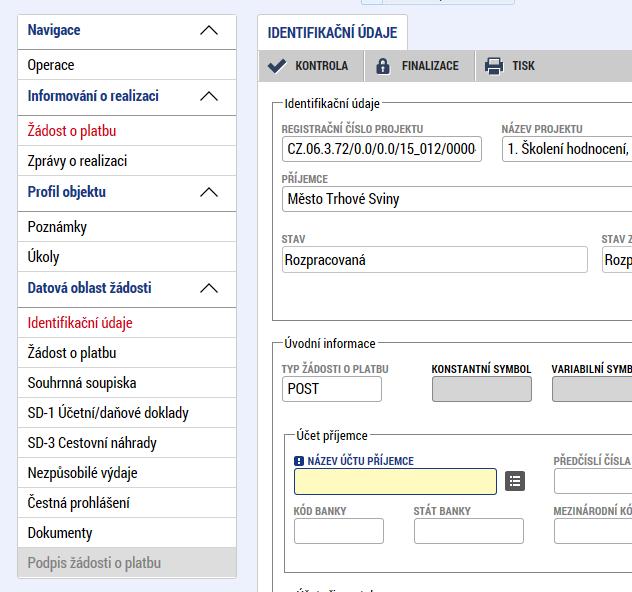
Task: Select the Identifikační údaje tab header
Action: click(x=332, y=33)
